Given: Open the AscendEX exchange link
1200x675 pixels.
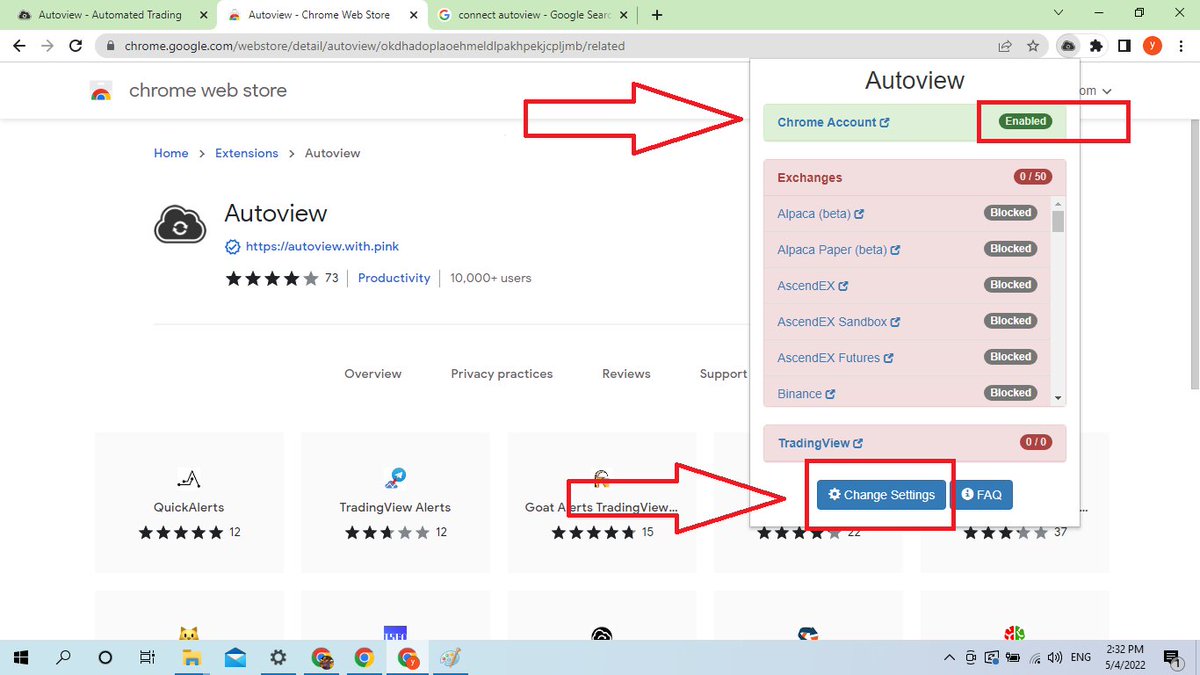Looking at the screenshot, I should click(x=812, y=286).
